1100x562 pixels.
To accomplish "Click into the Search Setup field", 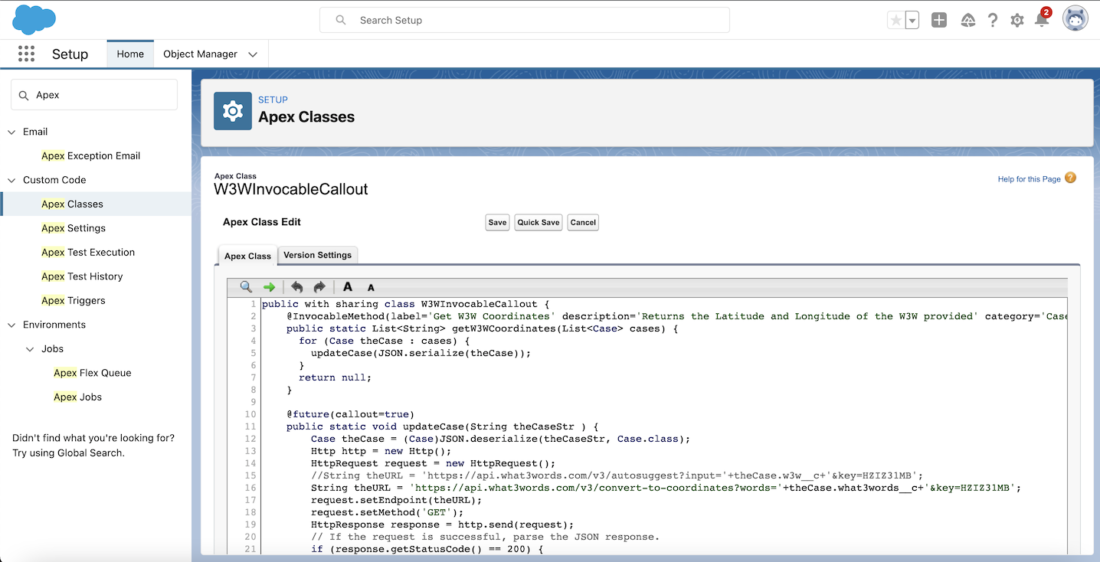I will click(x=524, y=20).
